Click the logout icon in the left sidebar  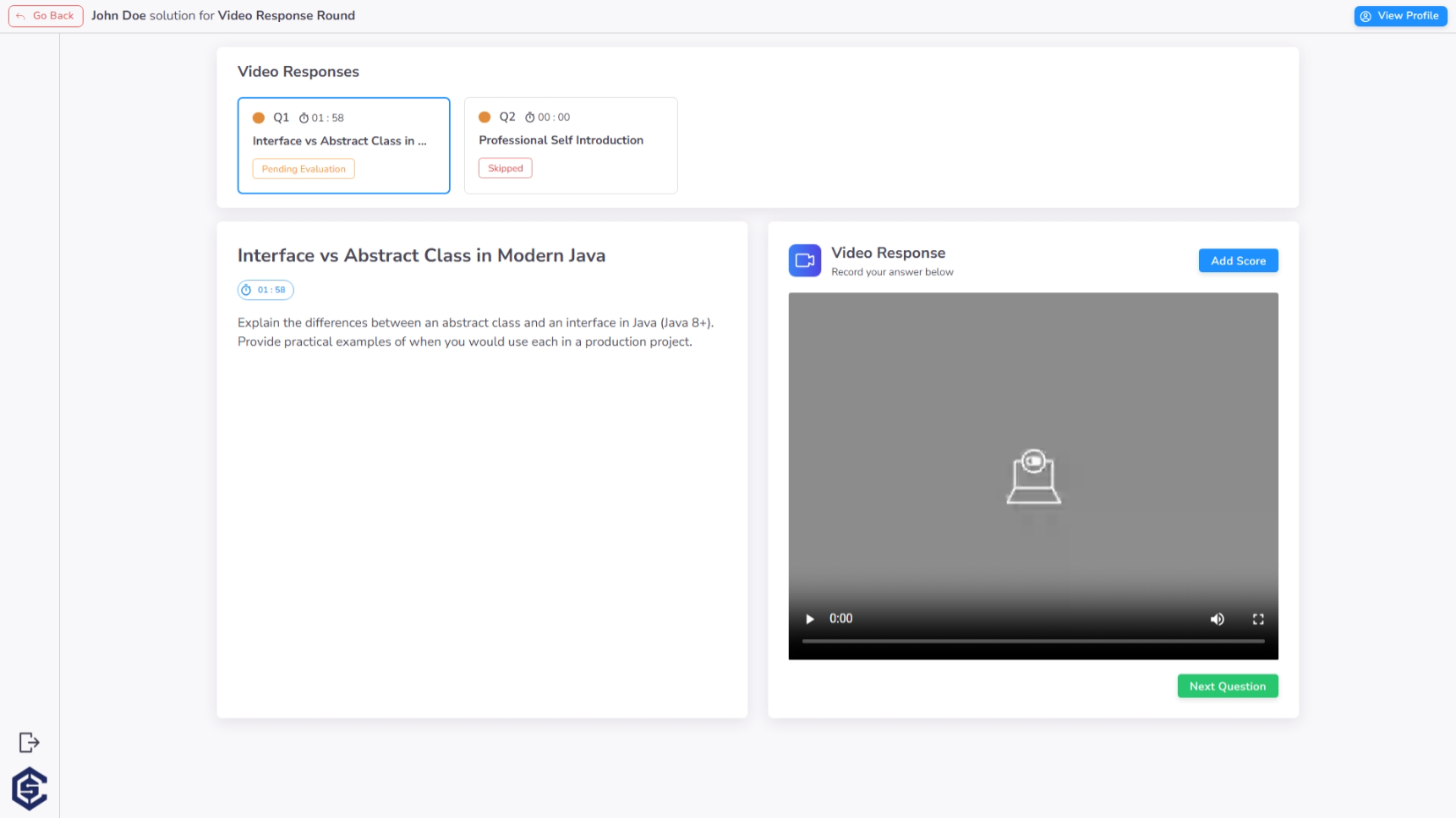(29, 742)
